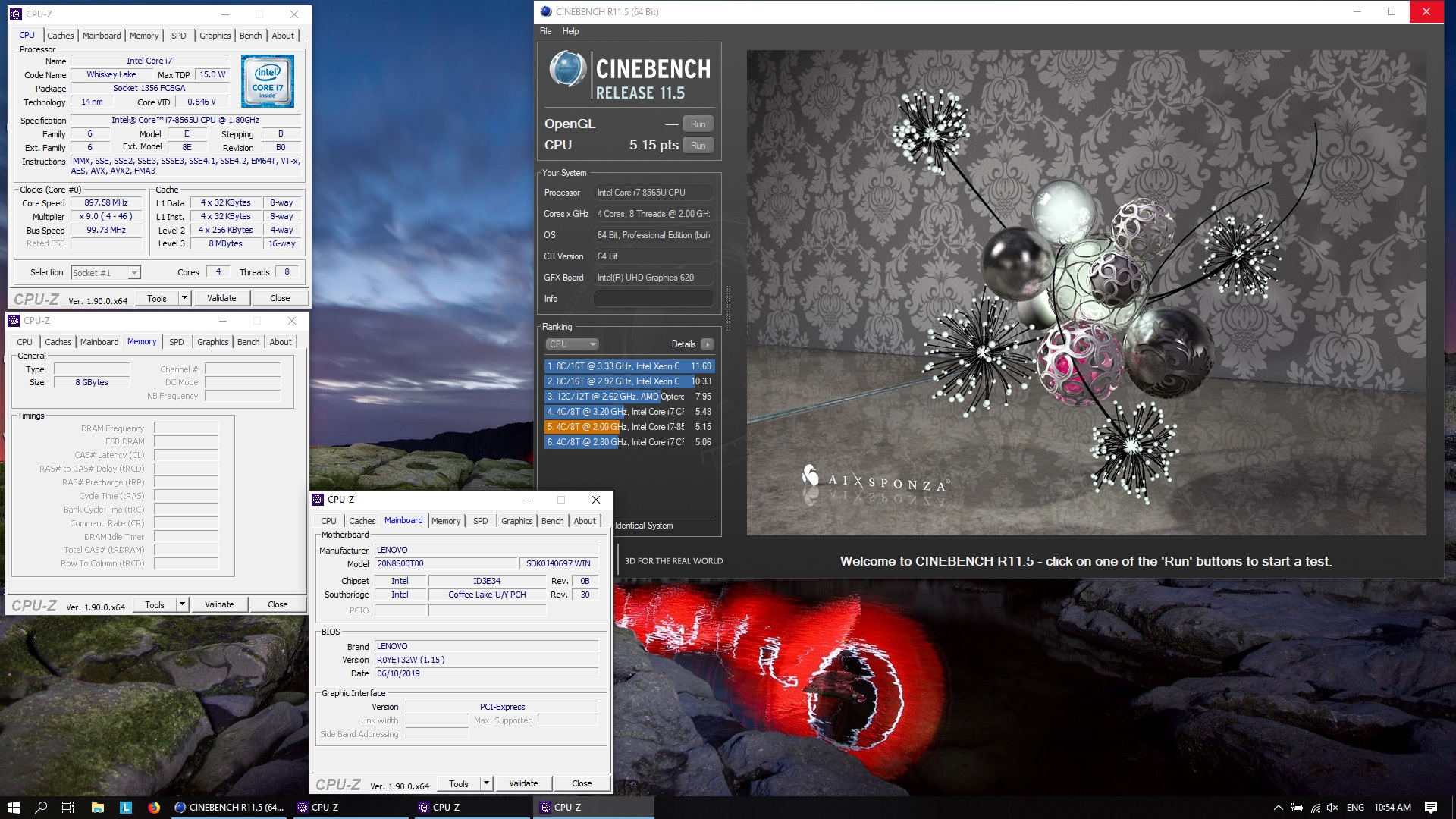
Task: Switch to Cinebench R11.5 taskbar button
Action: coord(230,808)
